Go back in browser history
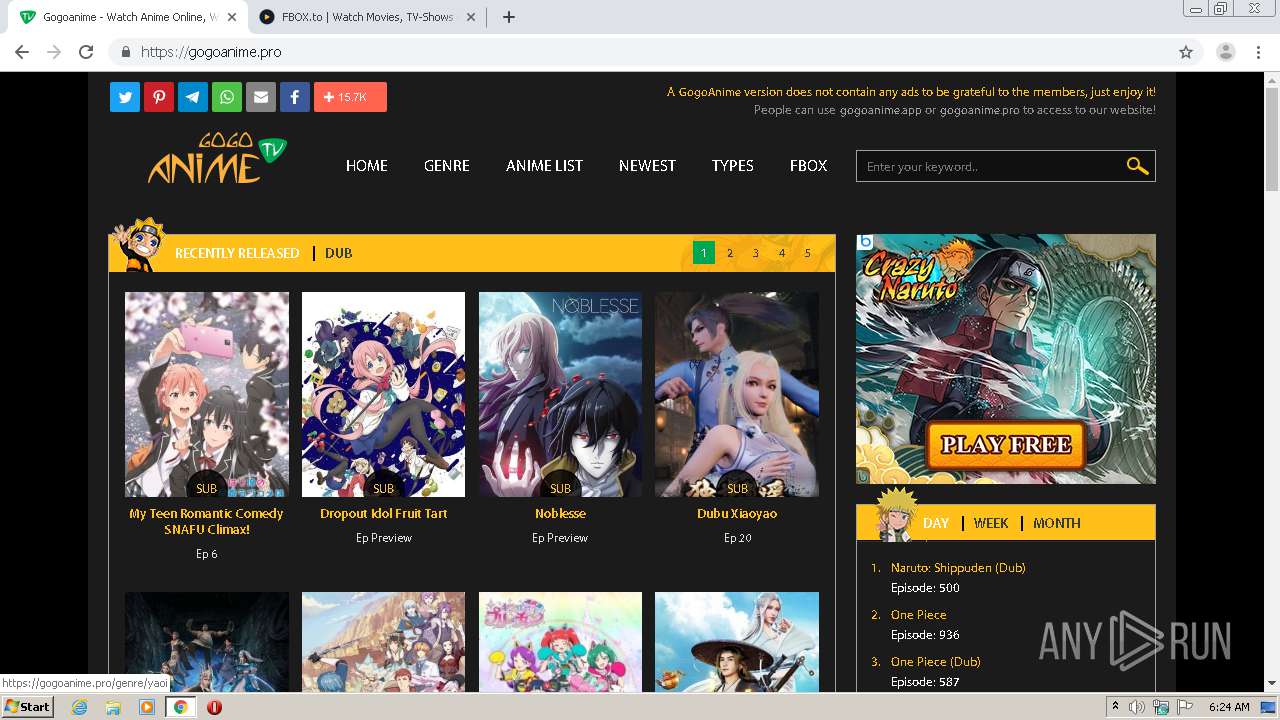This screenshot has width=1280, height=720. coord(22,52)
